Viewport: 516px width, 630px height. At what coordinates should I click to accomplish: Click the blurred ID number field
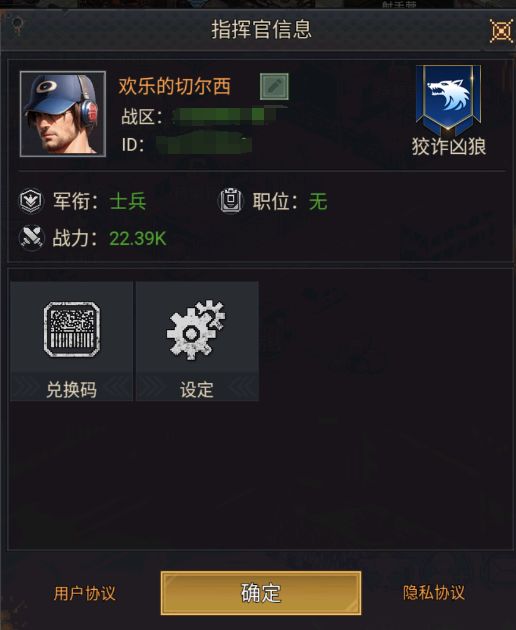click(205, 144)
